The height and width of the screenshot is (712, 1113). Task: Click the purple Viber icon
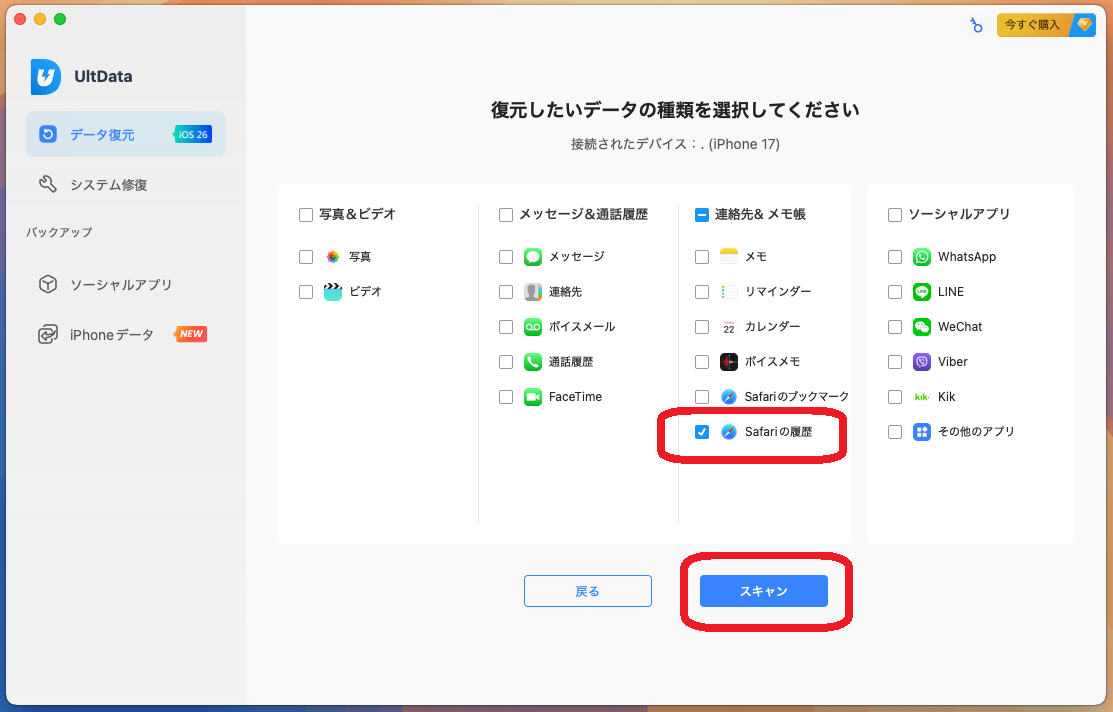click(922, 362)
